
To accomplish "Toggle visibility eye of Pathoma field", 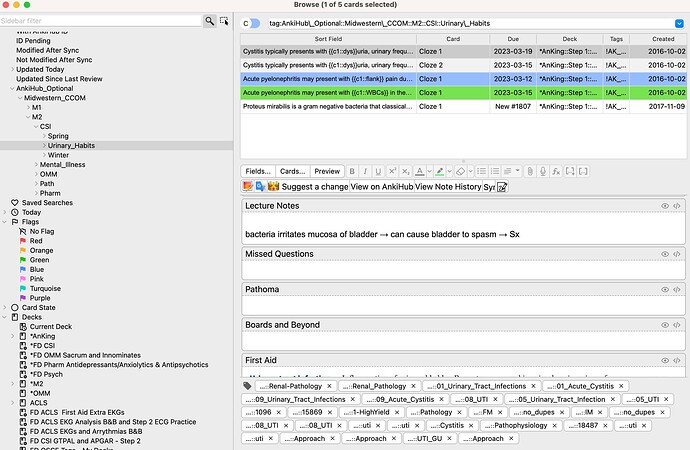I will 665,289.
